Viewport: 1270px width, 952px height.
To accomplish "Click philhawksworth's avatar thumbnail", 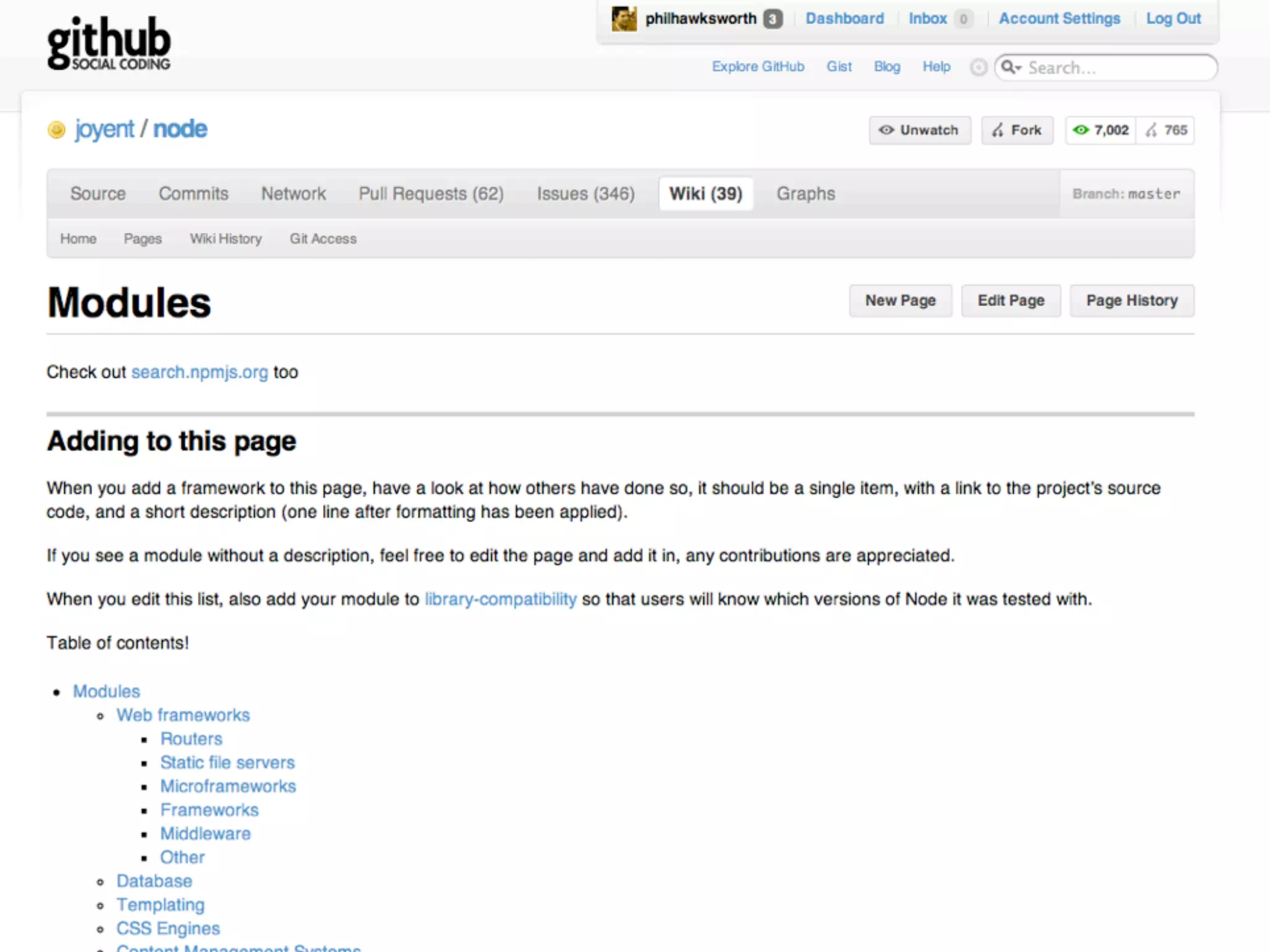I will click(x=624, y=19).
